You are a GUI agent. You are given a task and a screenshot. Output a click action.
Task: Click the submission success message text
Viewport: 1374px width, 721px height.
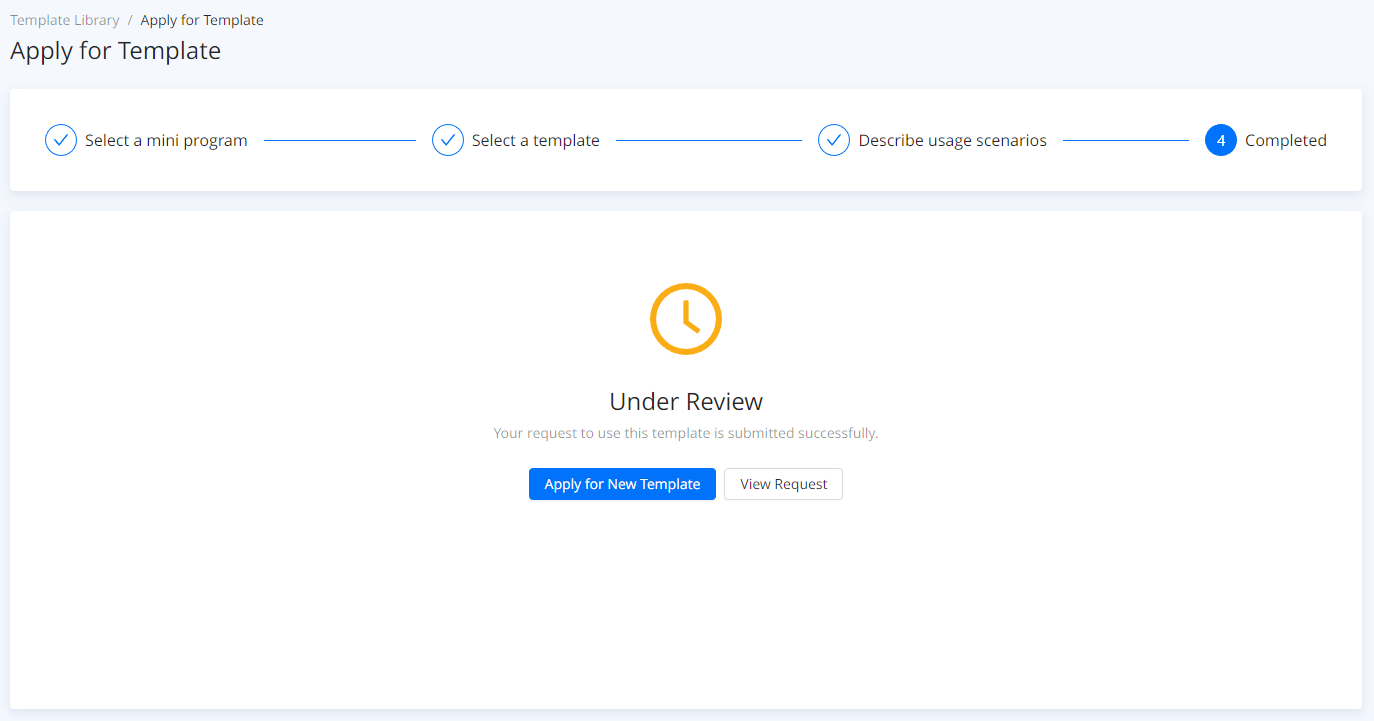(x=686, y=434)
